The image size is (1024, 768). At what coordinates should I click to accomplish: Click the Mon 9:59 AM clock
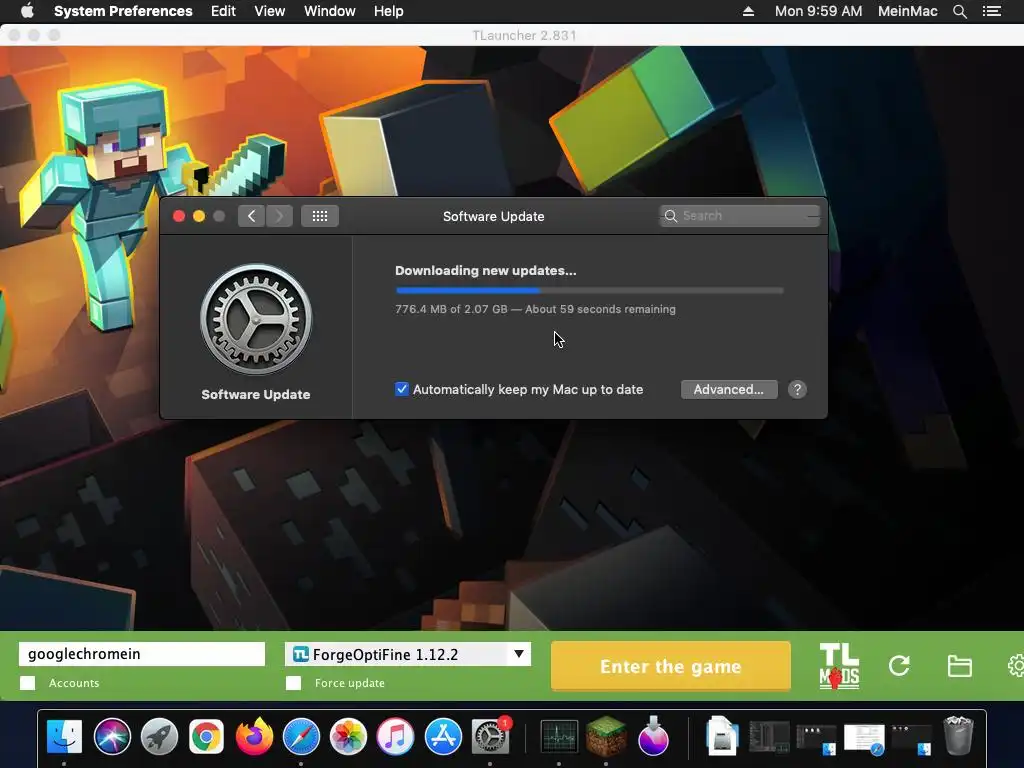point(818,11)
